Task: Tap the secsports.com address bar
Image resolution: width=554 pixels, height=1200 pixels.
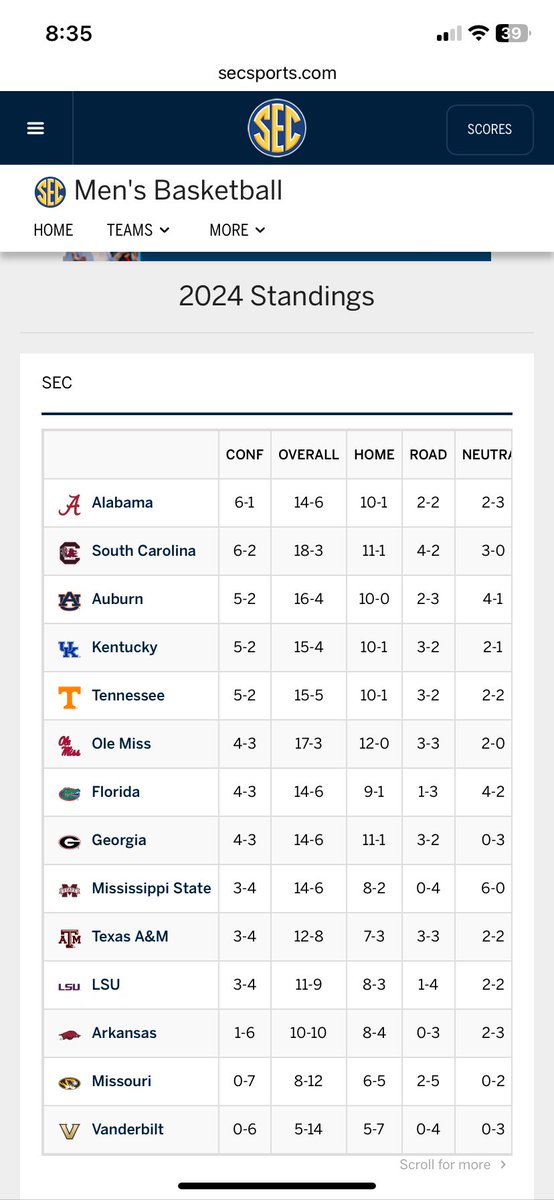Action: pos(277,73)
